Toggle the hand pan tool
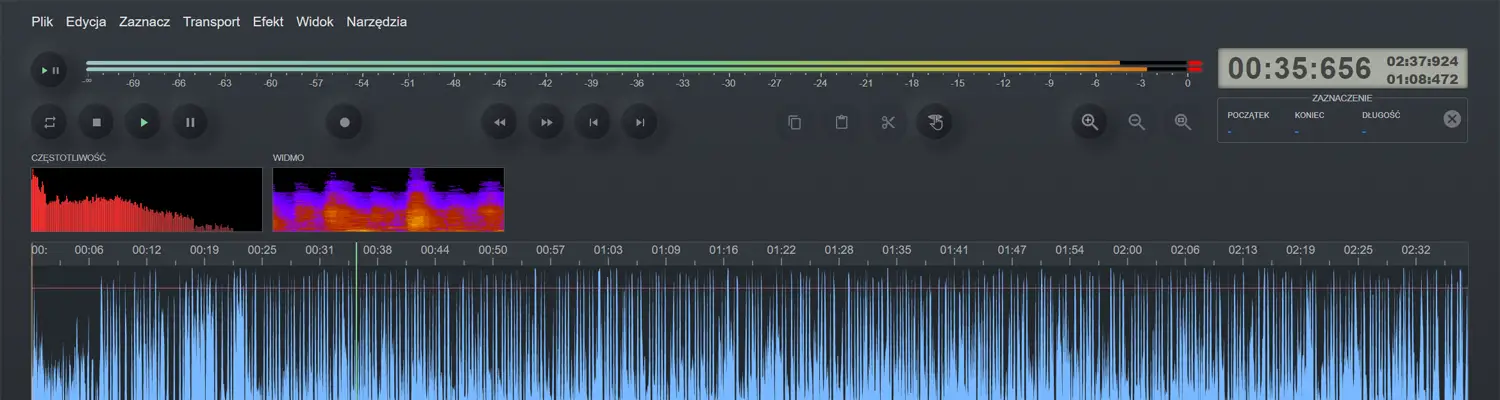Image resolution: width=1500 pixels, height=400 pixels. click(x=934, y=123)
